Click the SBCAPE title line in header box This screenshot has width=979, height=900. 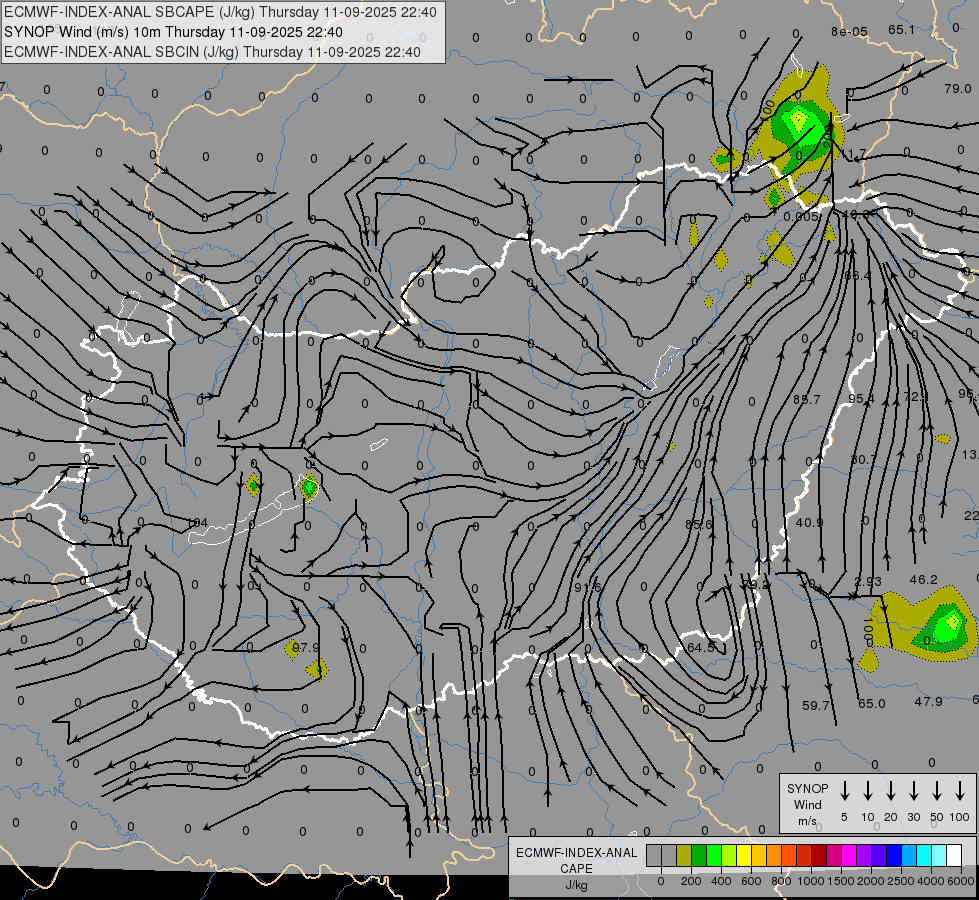click(220, 12)
